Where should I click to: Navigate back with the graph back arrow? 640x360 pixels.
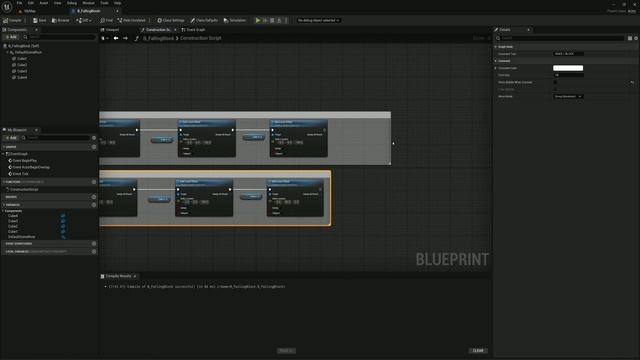pyautogui.click(x=116, y=38)
